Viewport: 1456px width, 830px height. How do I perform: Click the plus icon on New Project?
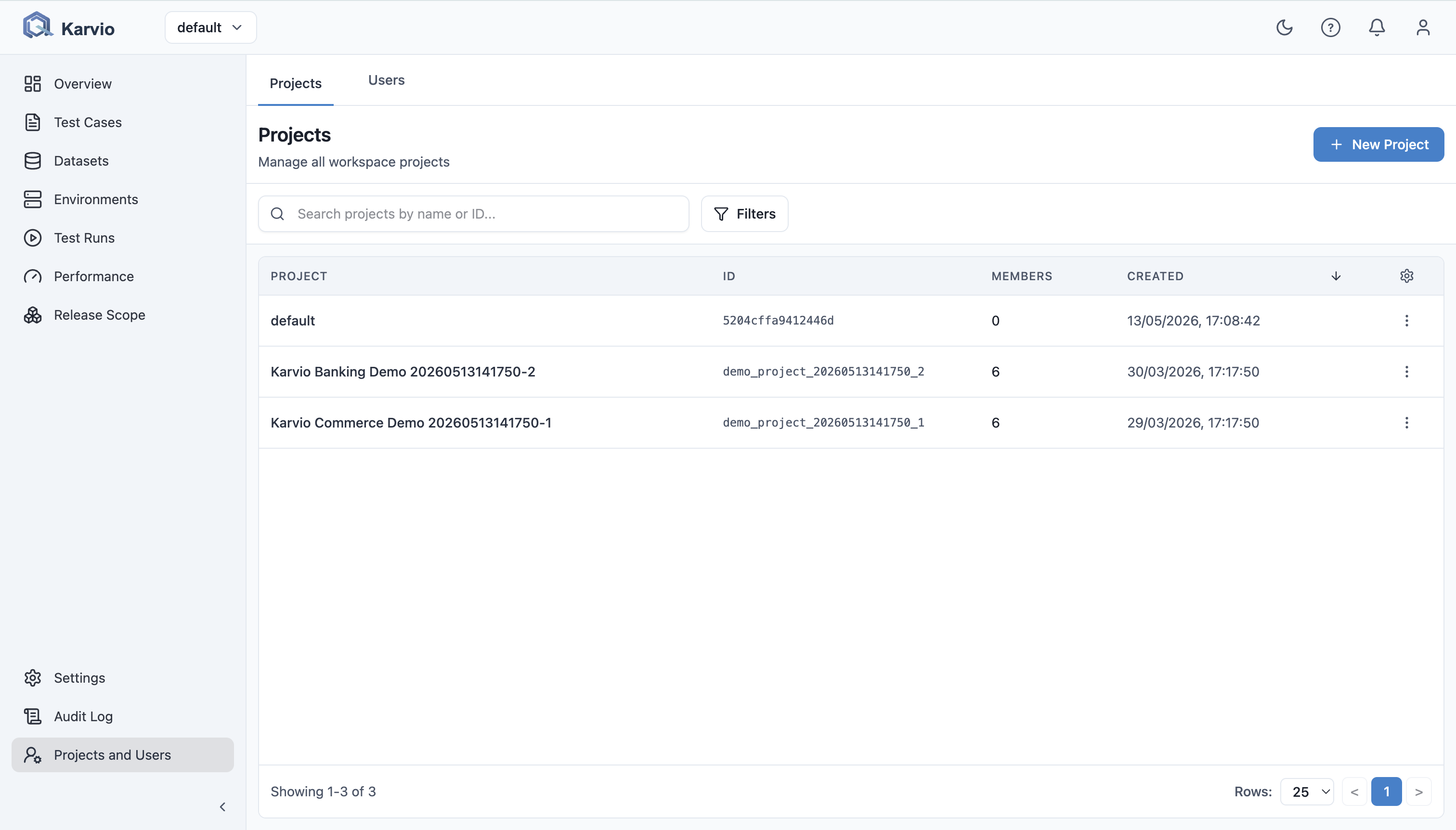(1336, 144)
